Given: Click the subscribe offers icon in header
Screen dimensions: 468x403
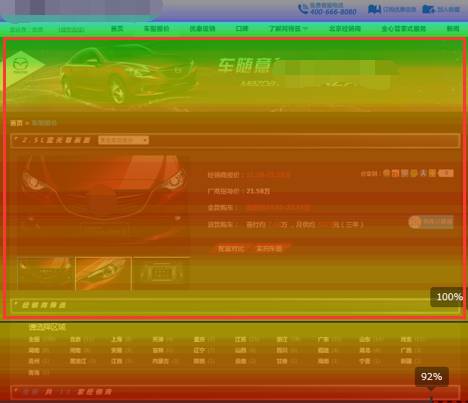Looking at the screenshot, I should pos(374,9).
